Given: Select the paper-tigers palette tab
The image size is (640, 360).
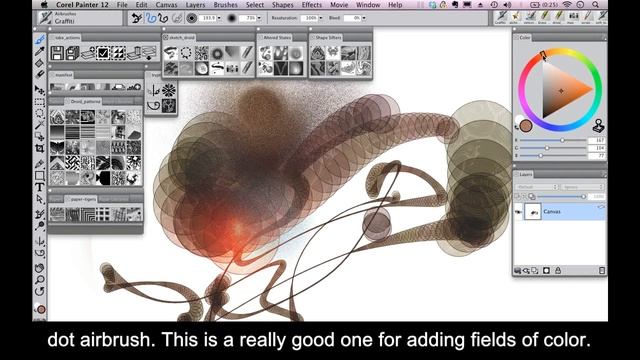Looking at the screenshot, I should 82,200.
